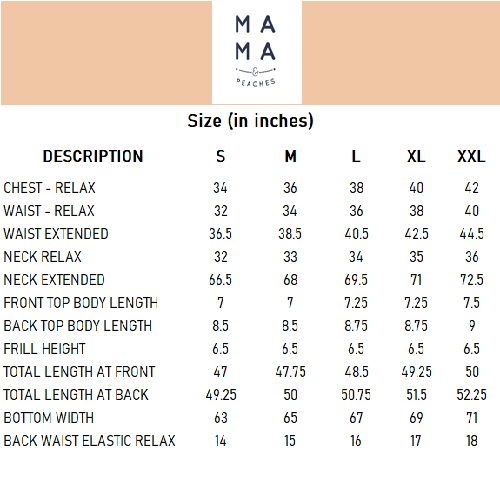This screenshot has height=500, width=500.
Task: Click the TOTAL LENGTH AT BACK label
Action: tap(76, 395)
